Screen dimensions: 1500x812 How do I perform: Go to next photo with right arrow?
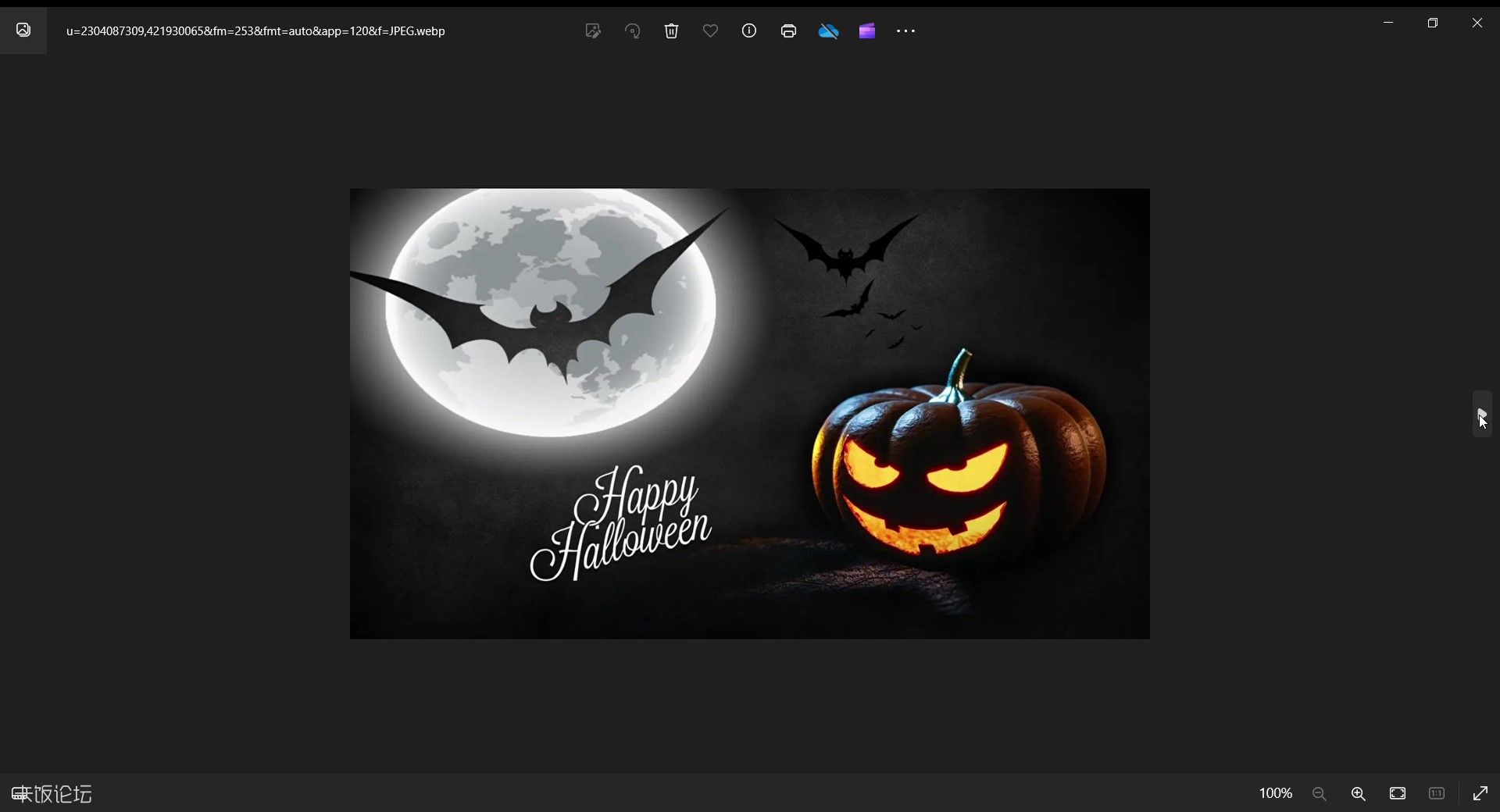pyautogui.click(x=1482, y=414)
